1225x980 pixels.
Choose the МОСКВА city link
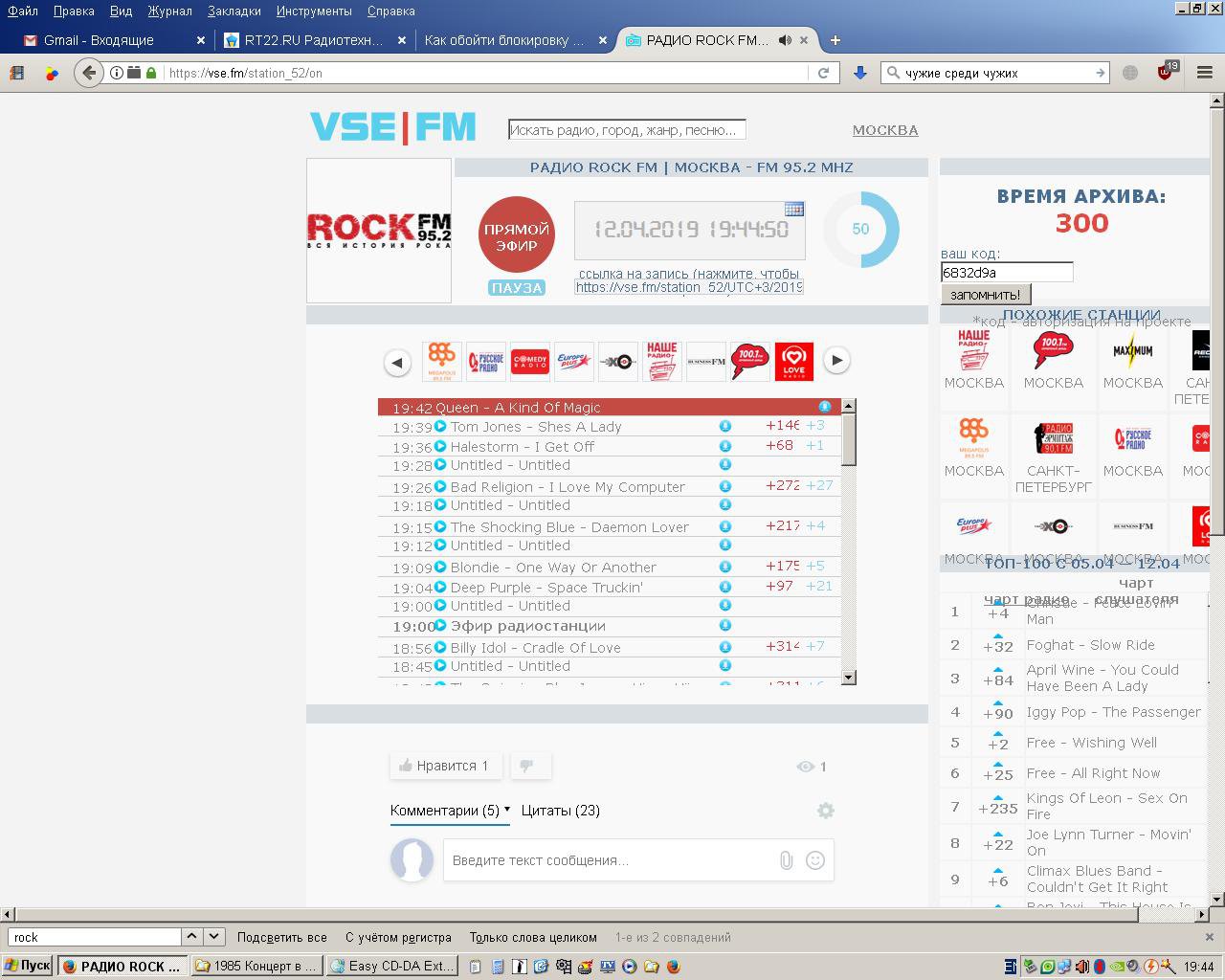885,130
